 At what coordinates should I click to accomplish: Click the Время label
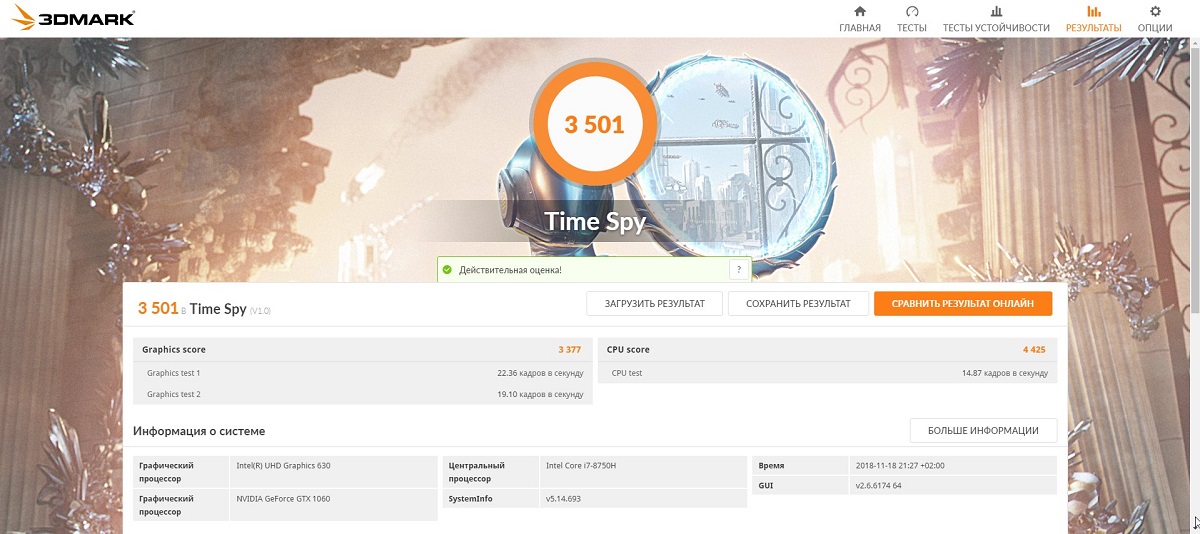tap(771, 466)
